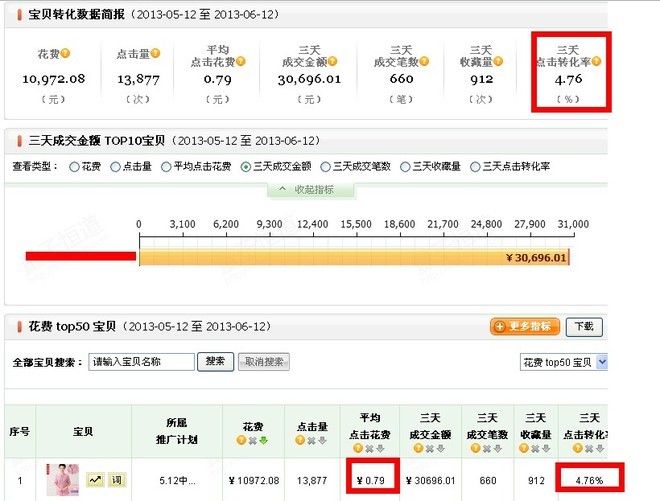The width and height of the screenshot is (660, 501).
Task: Sort table by 点击量 using arrow icon
Action: [322, 441]
